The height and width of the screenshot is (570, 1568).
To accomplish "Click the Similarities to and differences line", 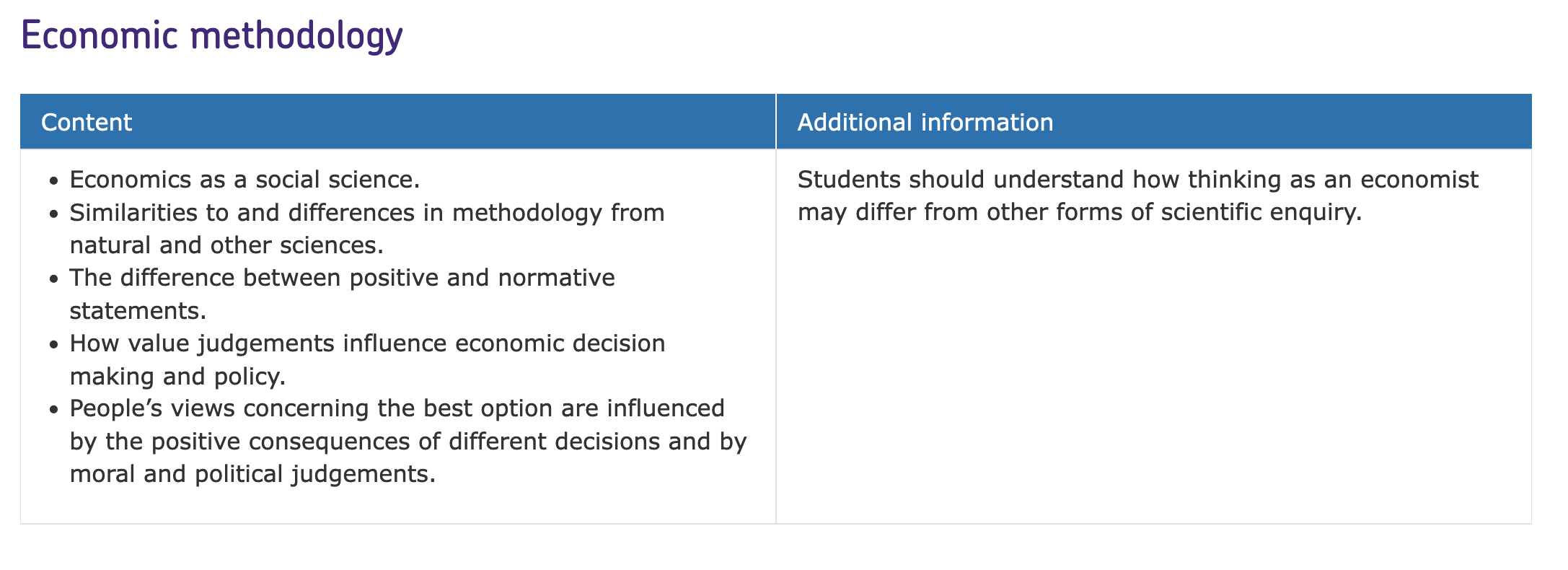I will point(367,212).
